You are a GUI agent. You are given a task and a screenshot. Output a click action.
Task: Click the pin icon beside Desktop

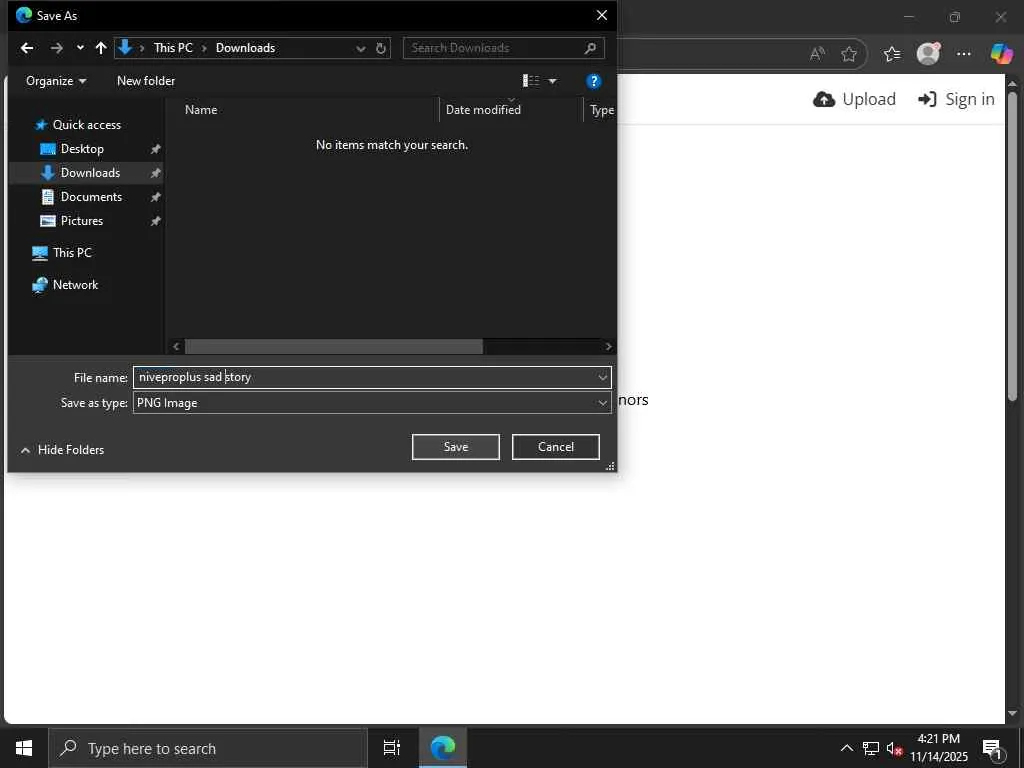pyautogui.click(x=155, y=150)
